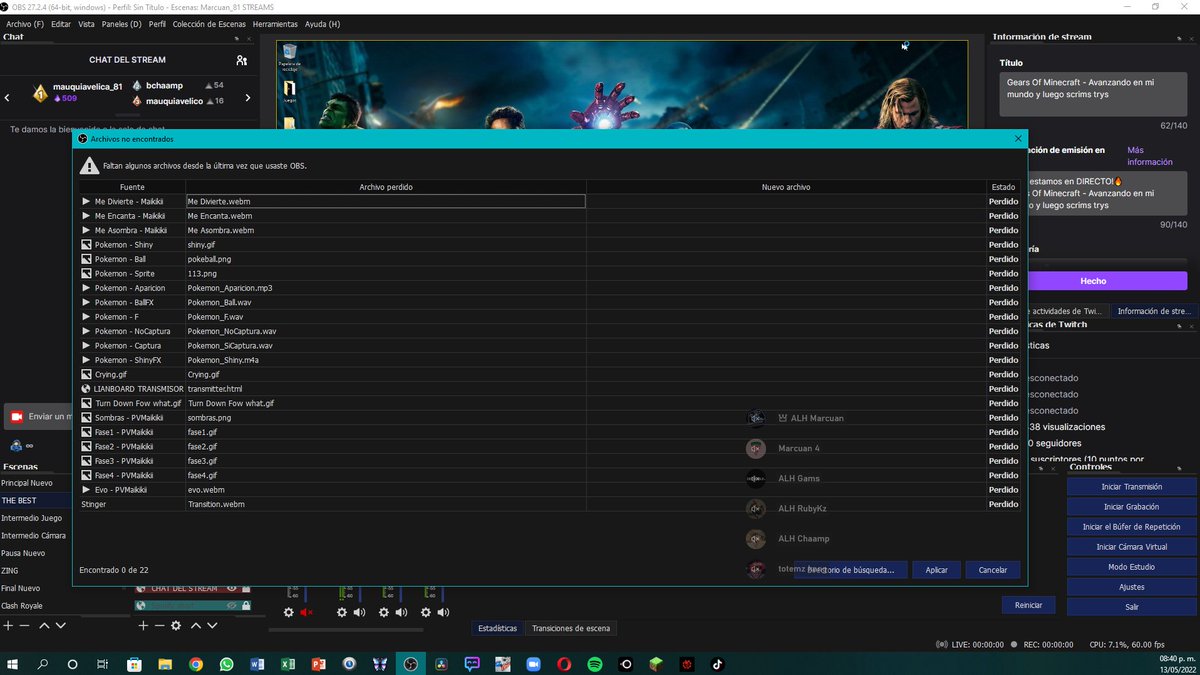Click the Transition.webm file cell

tap(386, 504)
